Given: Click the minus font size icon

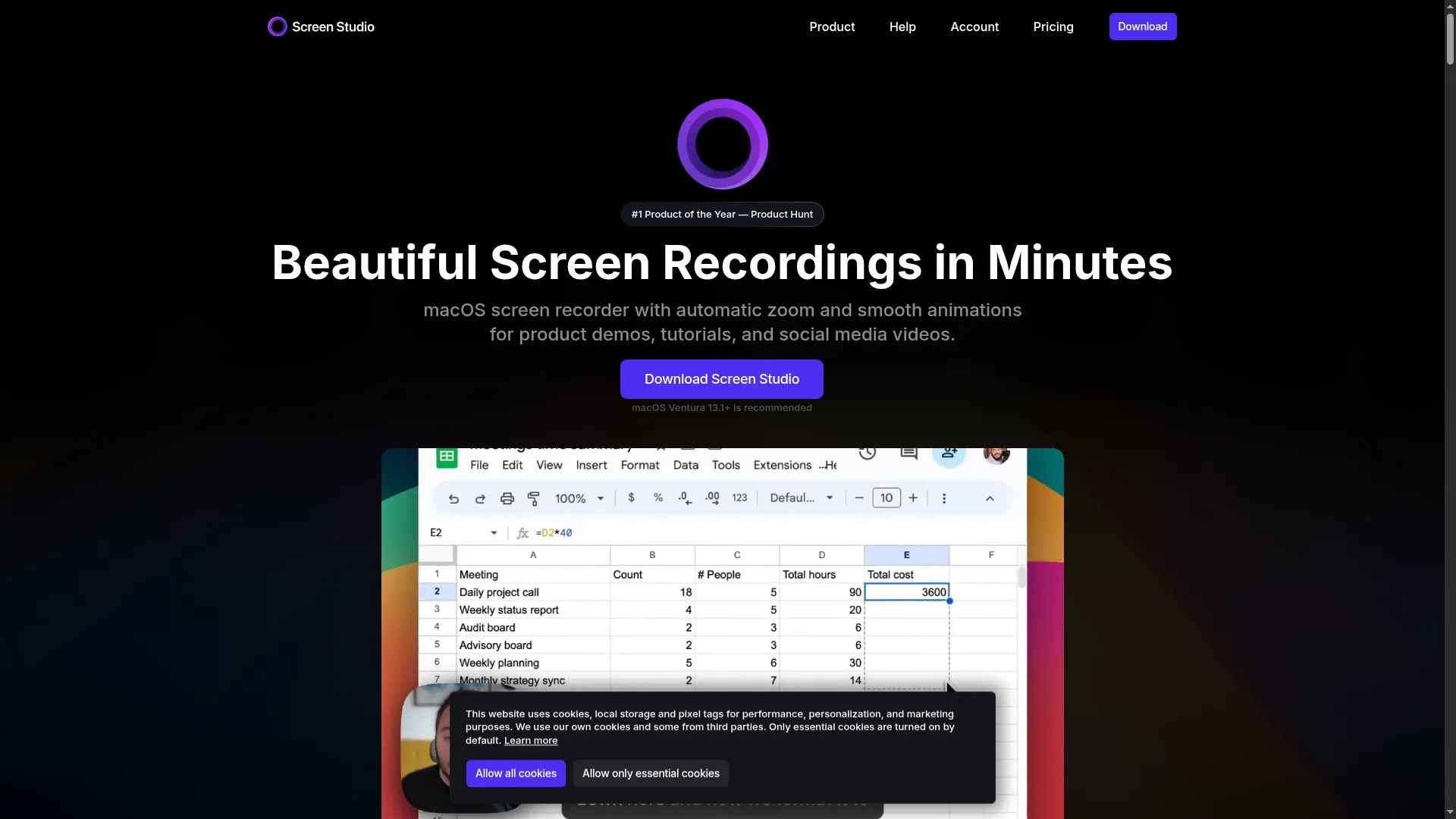Looking at the screenshot, I should coord(859,497).
